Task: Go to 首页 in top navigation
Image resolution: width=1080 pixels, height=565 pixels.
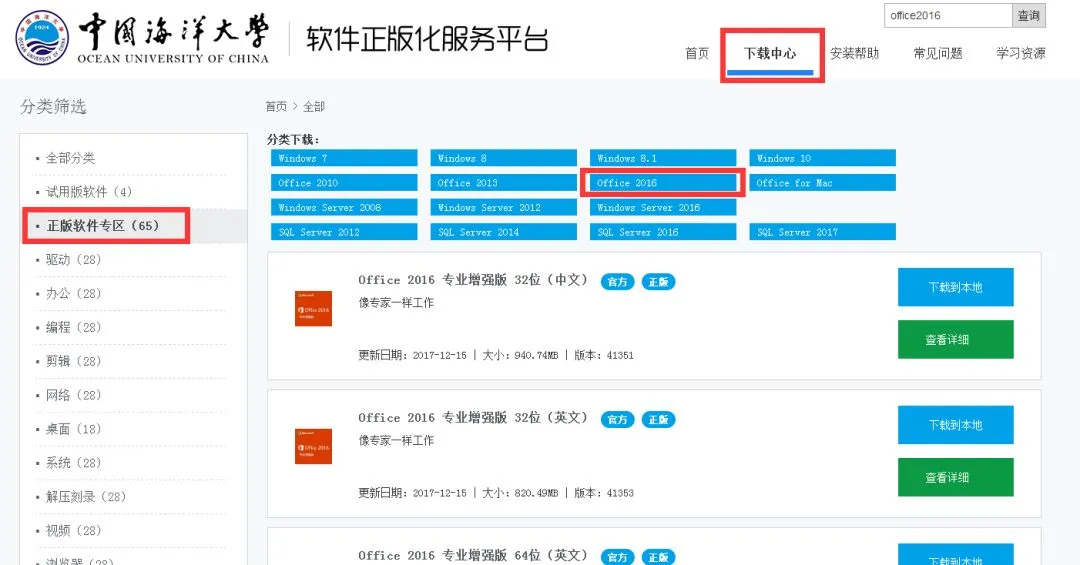Action: pos(697,53)
